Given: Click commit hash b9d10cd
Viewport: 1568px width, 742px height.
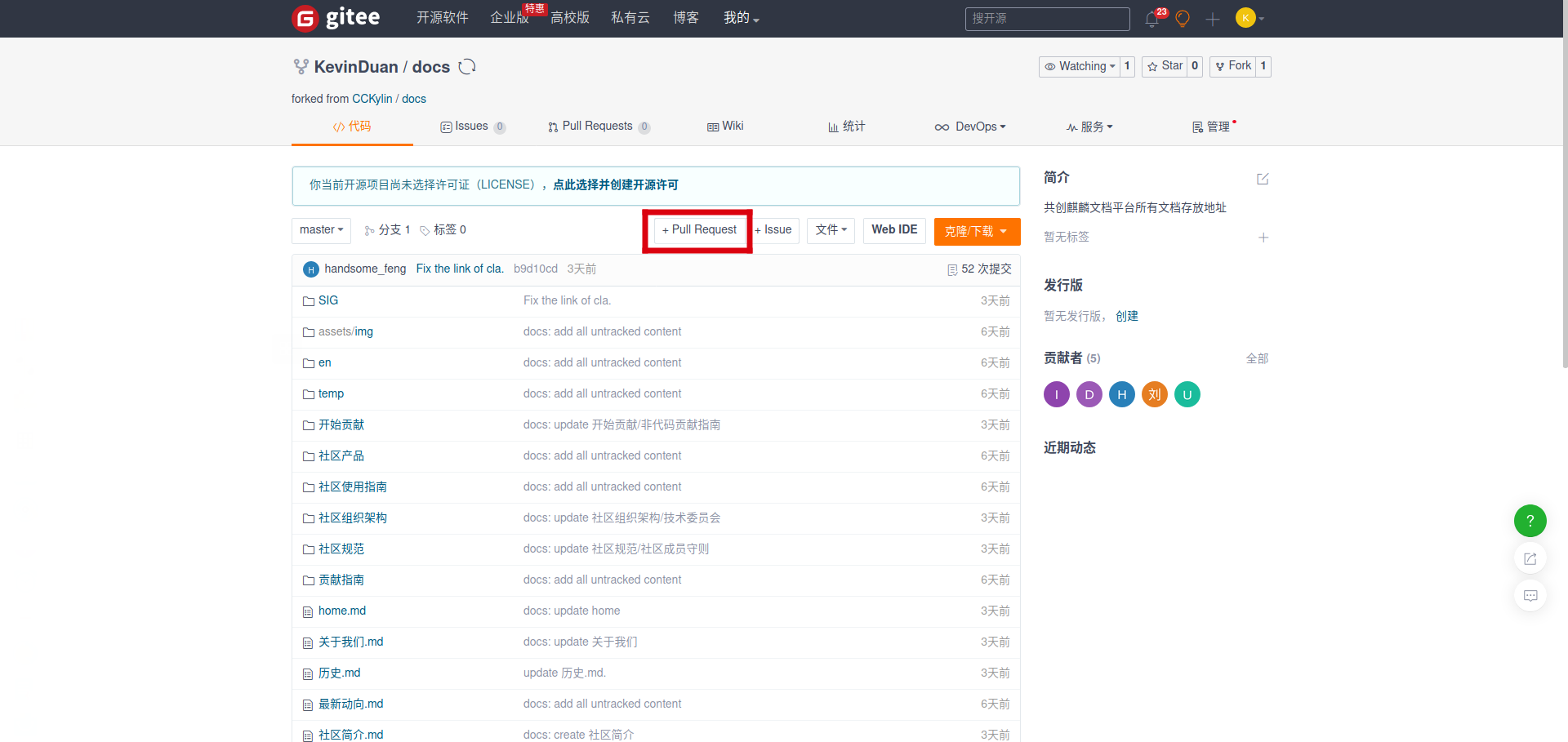Looking at the screenshot, I should click(536, 269).
